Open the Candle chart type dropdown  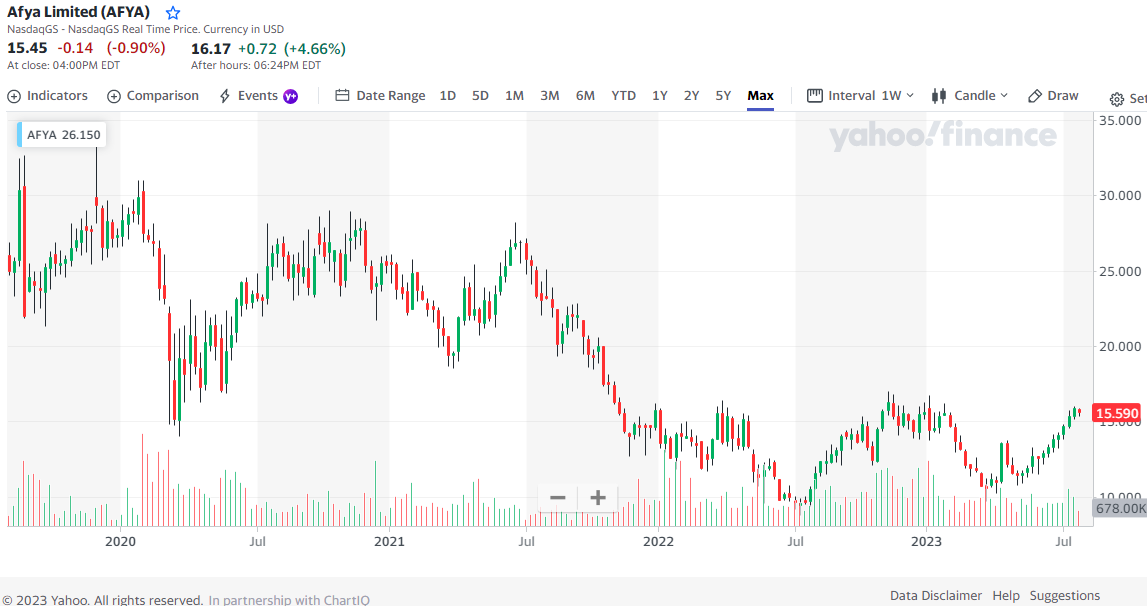click(970, 96)
